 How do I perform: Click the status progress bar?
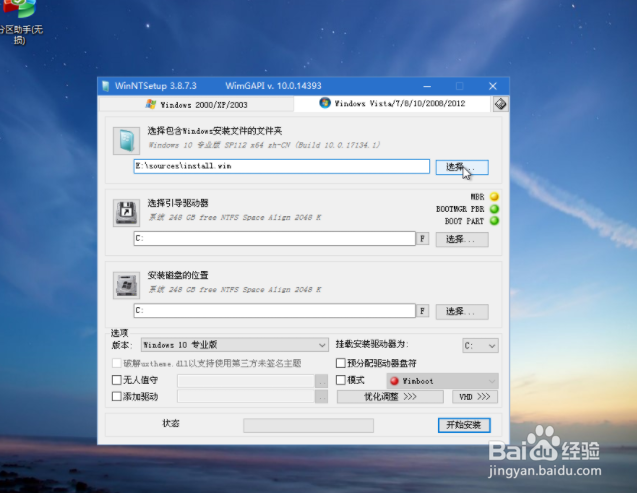tap(308, 426)
